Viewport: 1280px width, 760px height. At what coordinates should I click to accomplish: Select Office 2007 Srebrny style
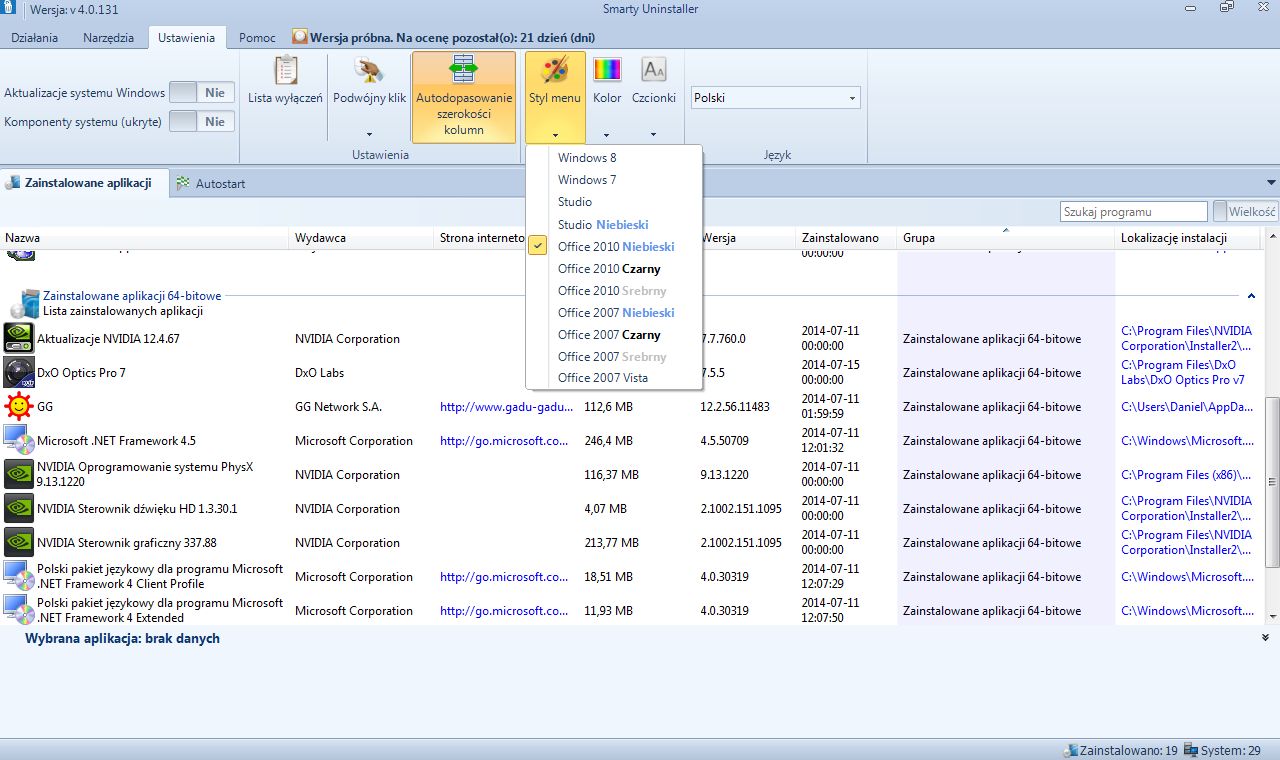coord(614,356)
